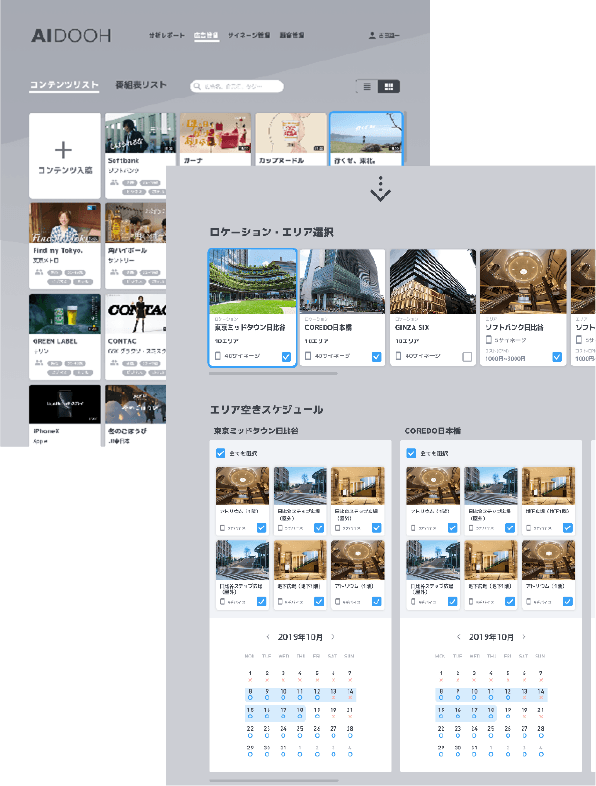The image size is (596, 786).
Task: Select the Softbank content thumbnail
Action: [140, 133]
